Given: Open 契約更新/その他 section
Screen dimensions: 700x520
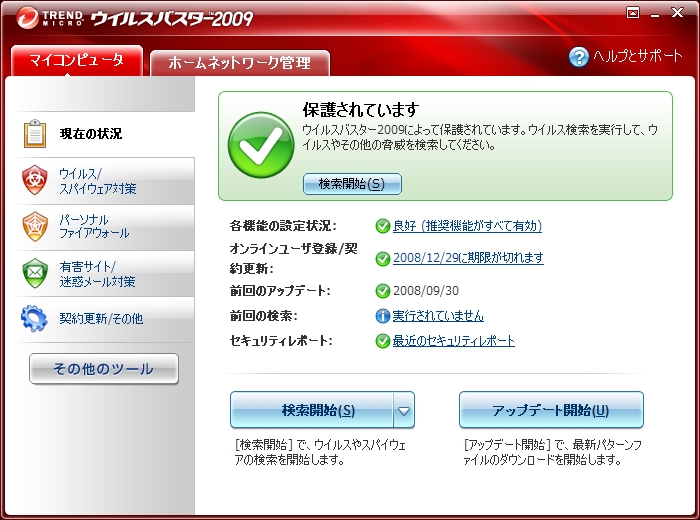Looking at the screenshot, I should [x=105, y=319].
